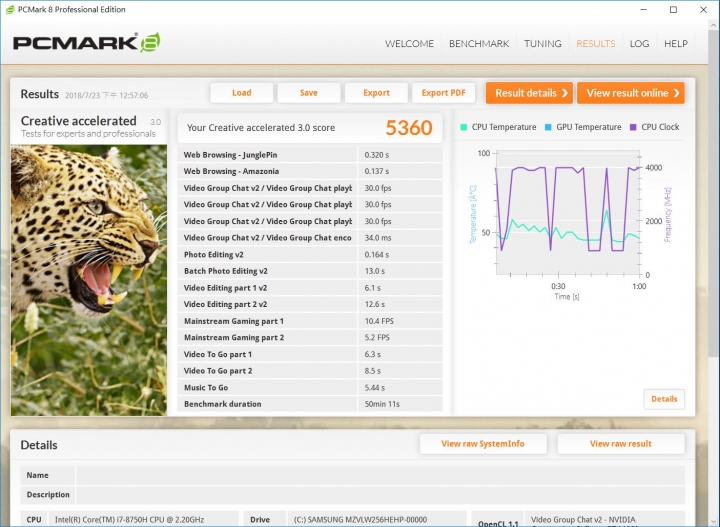Click the PCMark 8 logo
The height and width of the screenshot is (527, 720).
(x=87, y=43)
